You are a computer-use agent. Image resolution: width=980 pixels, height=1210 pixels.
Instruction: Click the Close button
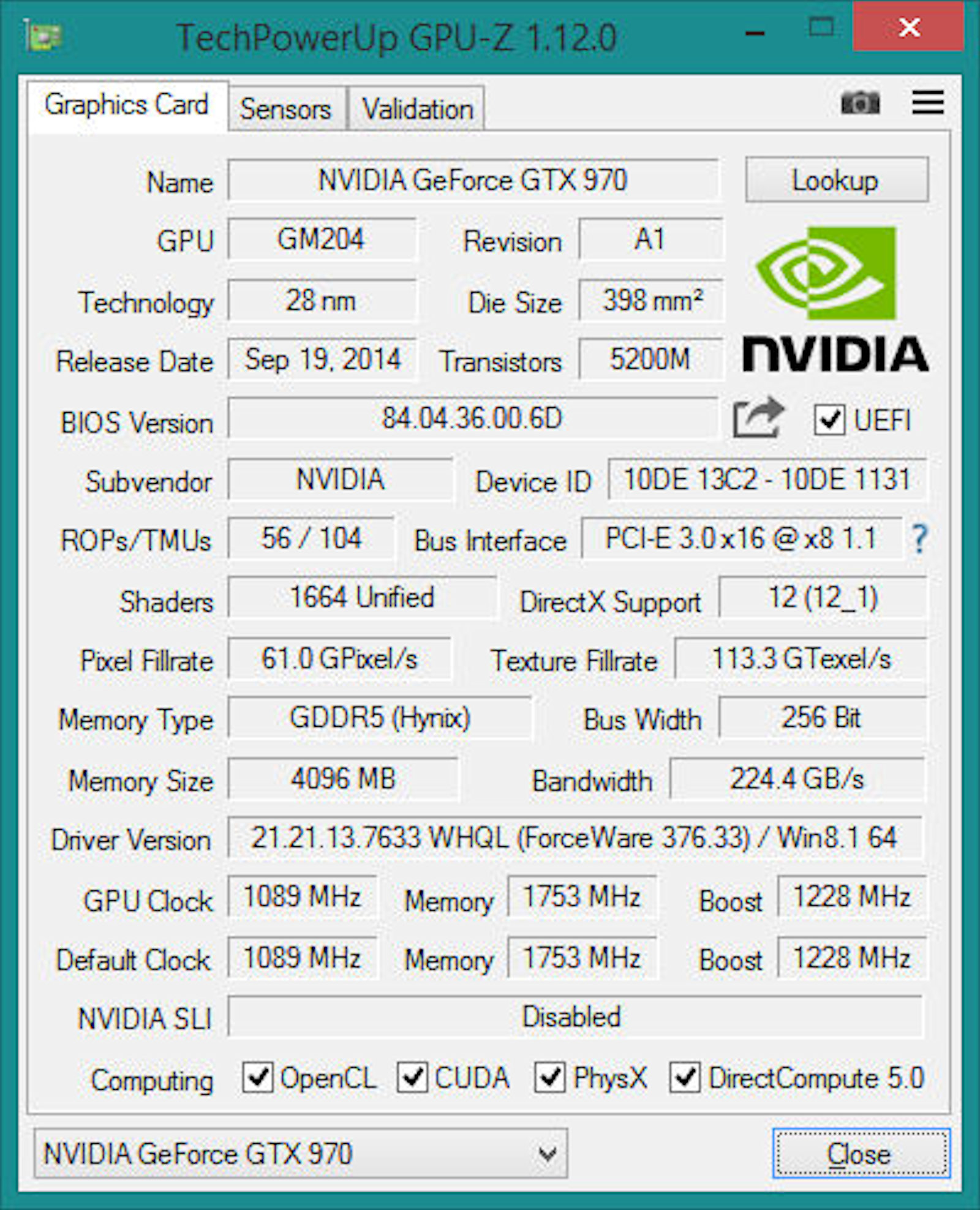click(861, 1154)
